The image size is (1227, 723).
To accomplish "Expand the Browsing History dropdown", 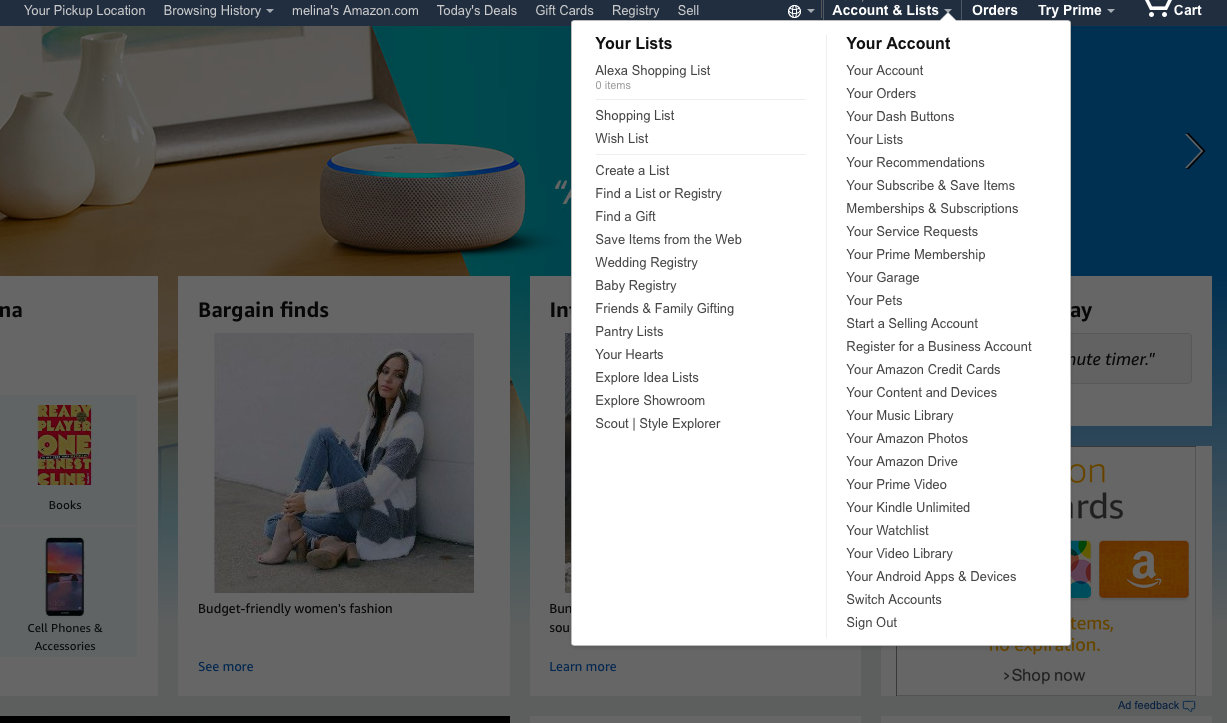I will [218, 10].
